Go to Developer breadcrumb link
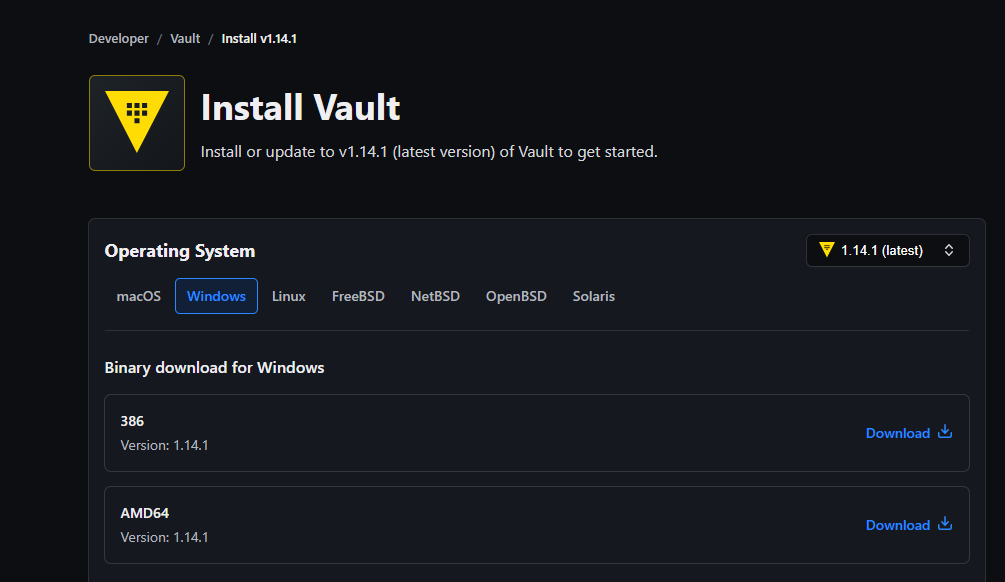1005x582 pixels. coord(119,38)
